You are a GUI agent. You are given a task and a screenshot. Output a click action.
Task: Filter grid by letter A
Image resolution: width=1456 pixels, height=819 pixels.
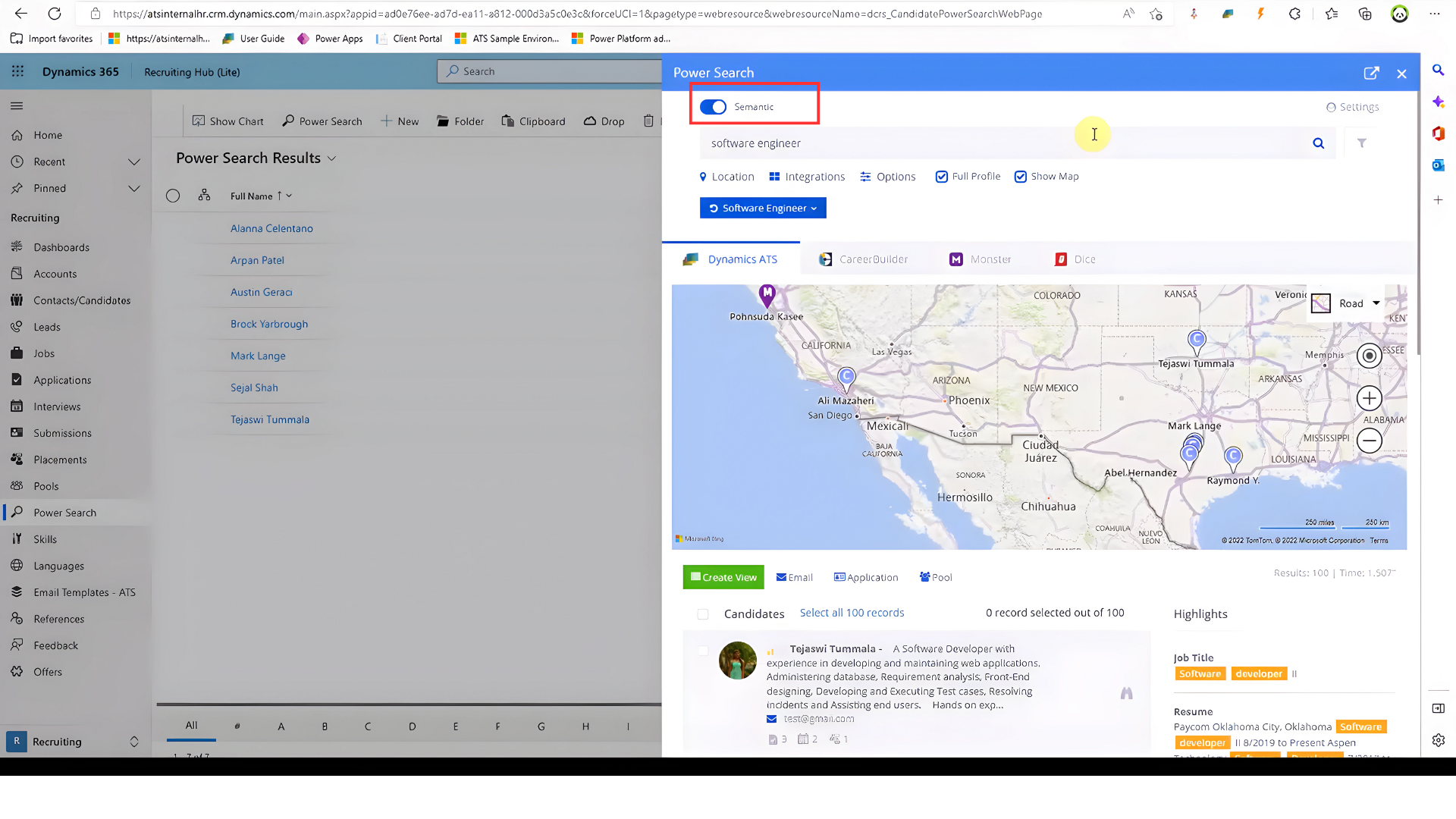281,726
